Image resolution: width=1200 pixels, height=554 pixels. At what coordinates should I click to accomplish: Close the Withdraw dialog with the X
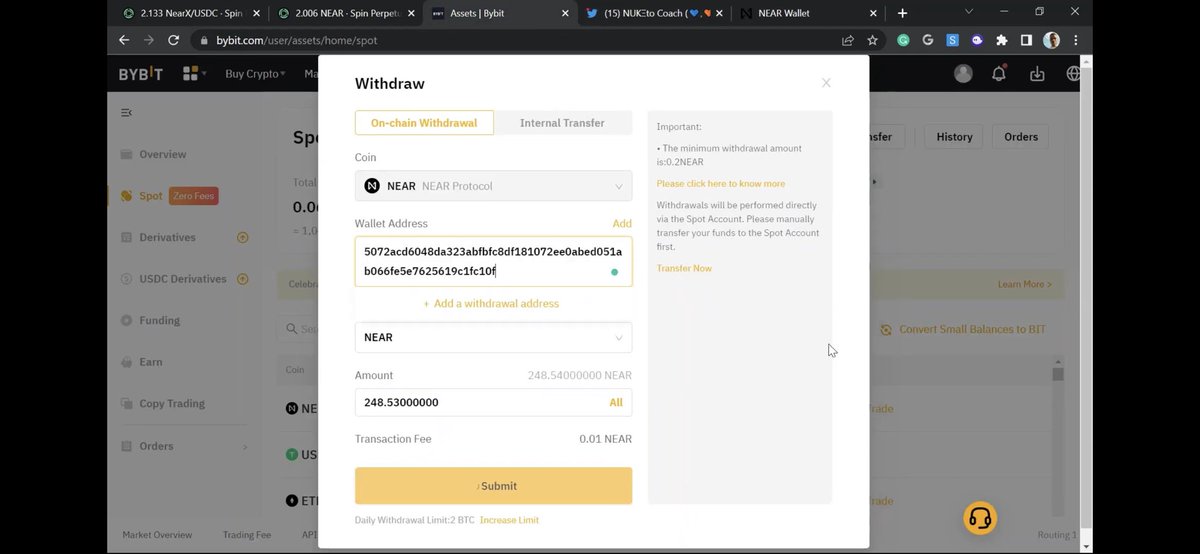tap(826, 83)
